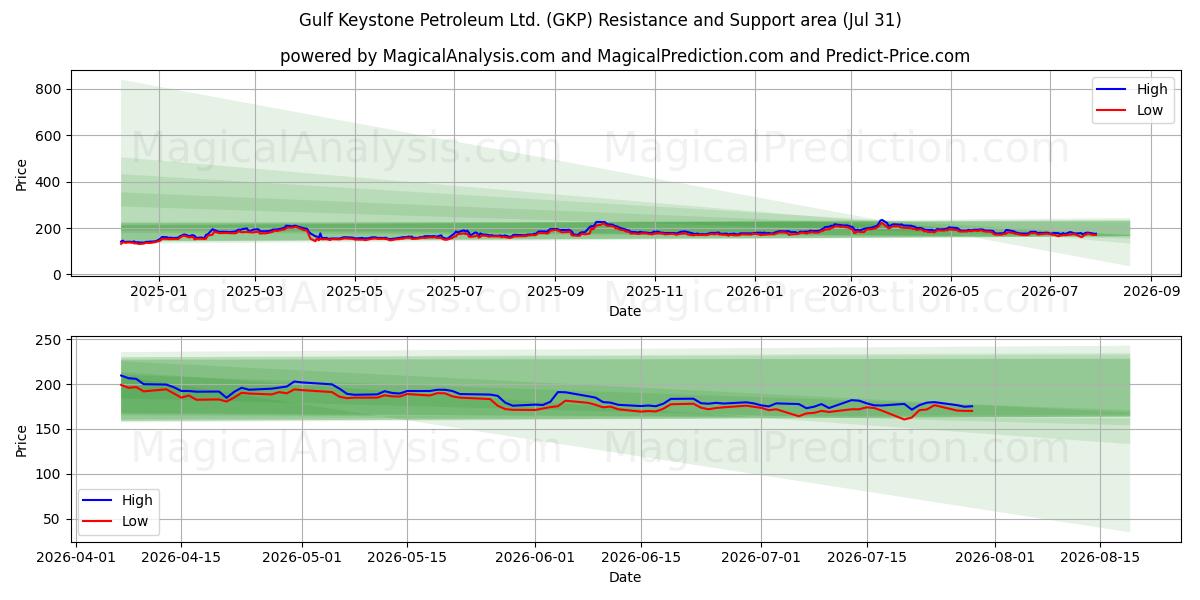The width and height of the screenshot is (1200, 600).
Task: Click the '2026-04-15' x-axis tick label
Action: pos(181,559)
